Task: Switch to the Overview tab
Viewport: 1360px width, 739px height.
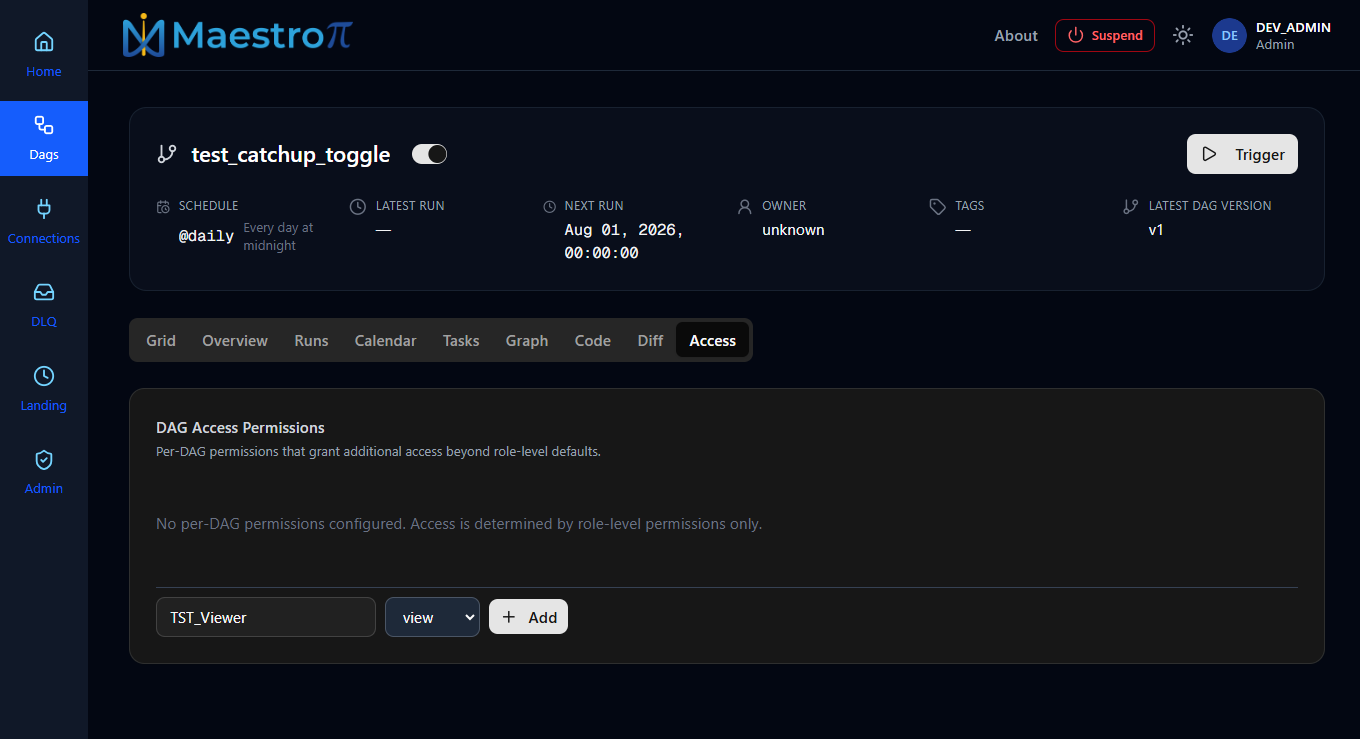Action: pos(235,341)
